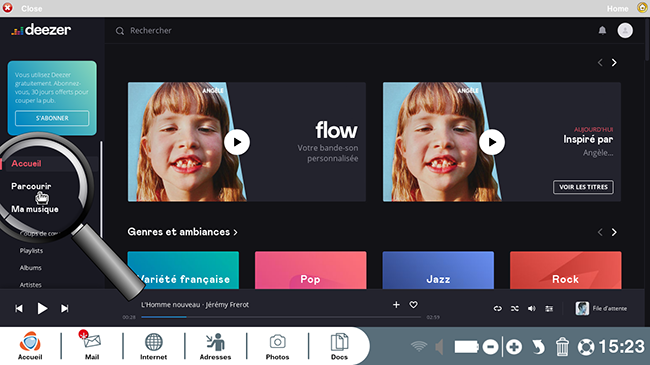Click the back arrow in tray
This screenshot has width=650, height=365.
point(538,347)
